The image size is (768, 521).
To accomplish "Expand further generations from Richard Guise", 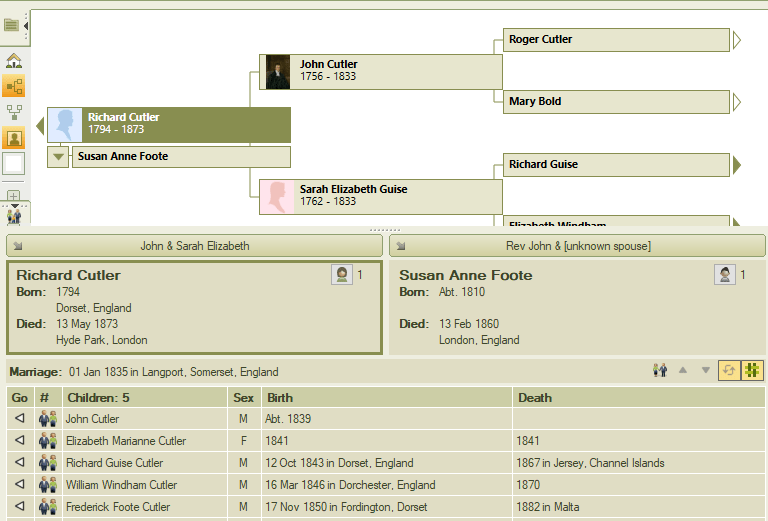I will 738,164.
